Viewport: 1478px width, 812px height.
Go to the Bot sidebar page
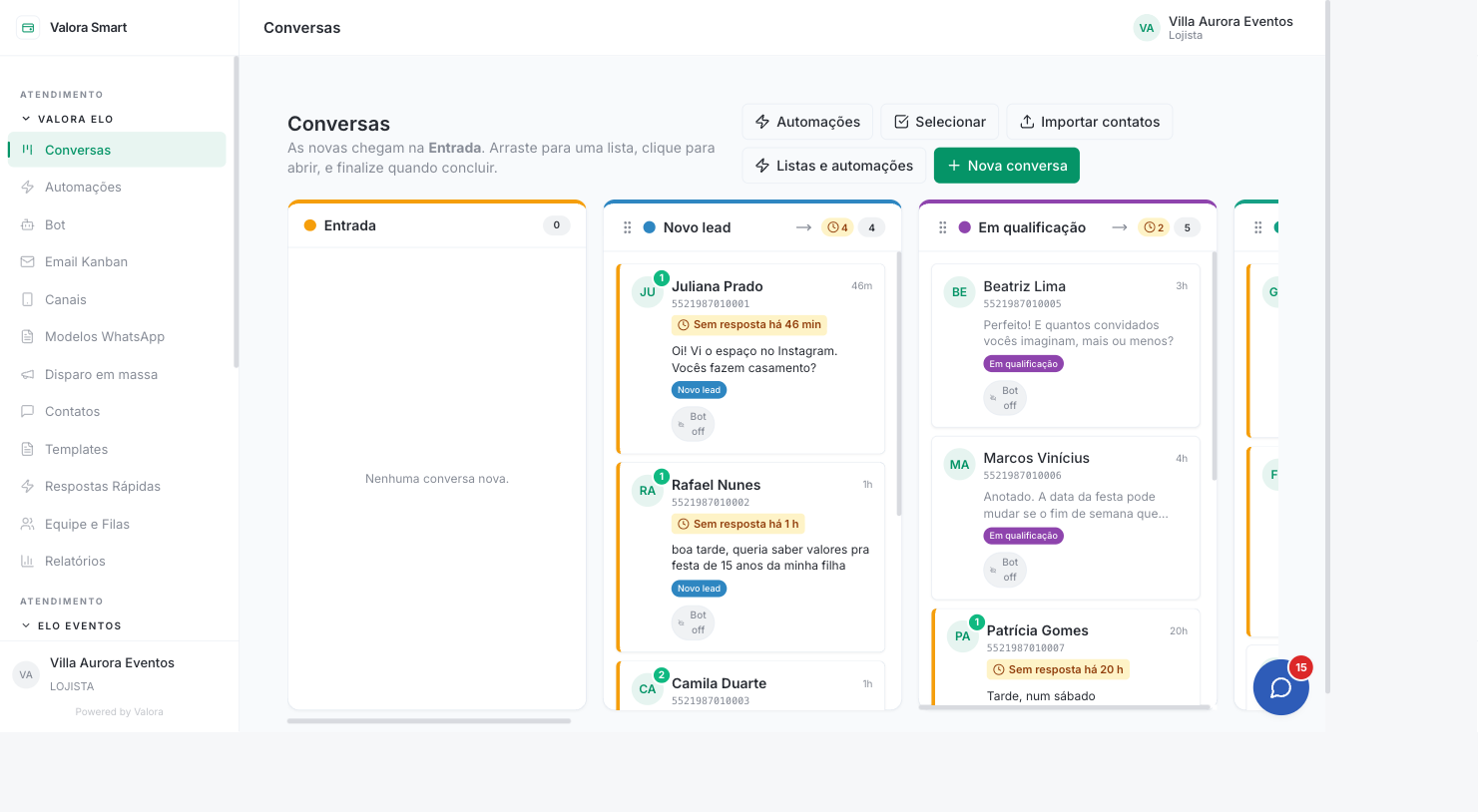tap(117, 224)
